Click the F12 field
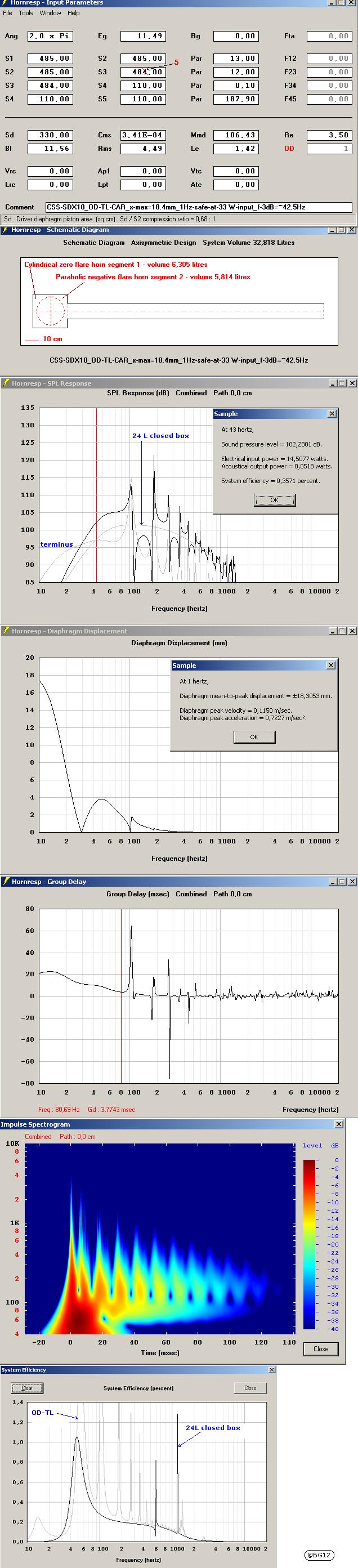 (329, 59)
